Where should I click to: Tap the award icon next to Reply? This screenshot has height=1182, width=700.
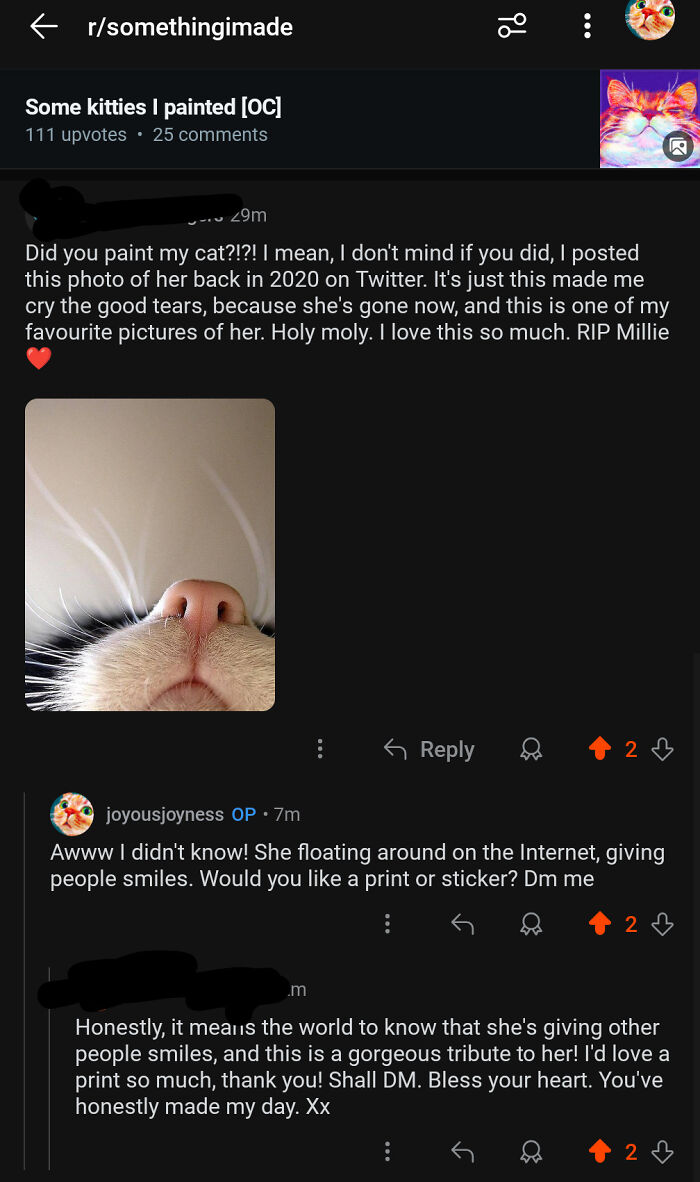531,749
